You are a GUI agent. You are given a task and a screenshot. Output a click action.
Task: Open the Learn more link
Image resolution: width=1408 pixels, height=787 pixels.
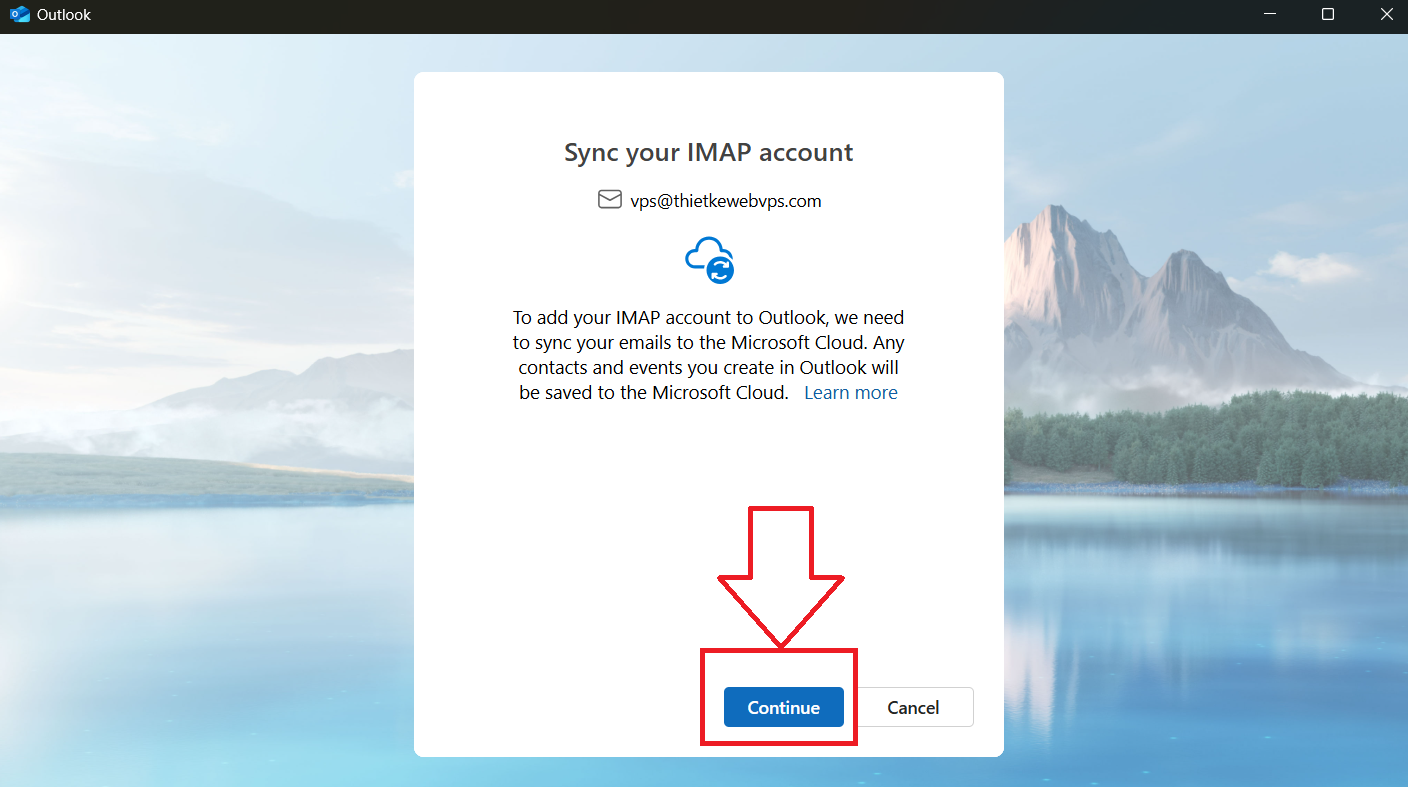[851, 393]
